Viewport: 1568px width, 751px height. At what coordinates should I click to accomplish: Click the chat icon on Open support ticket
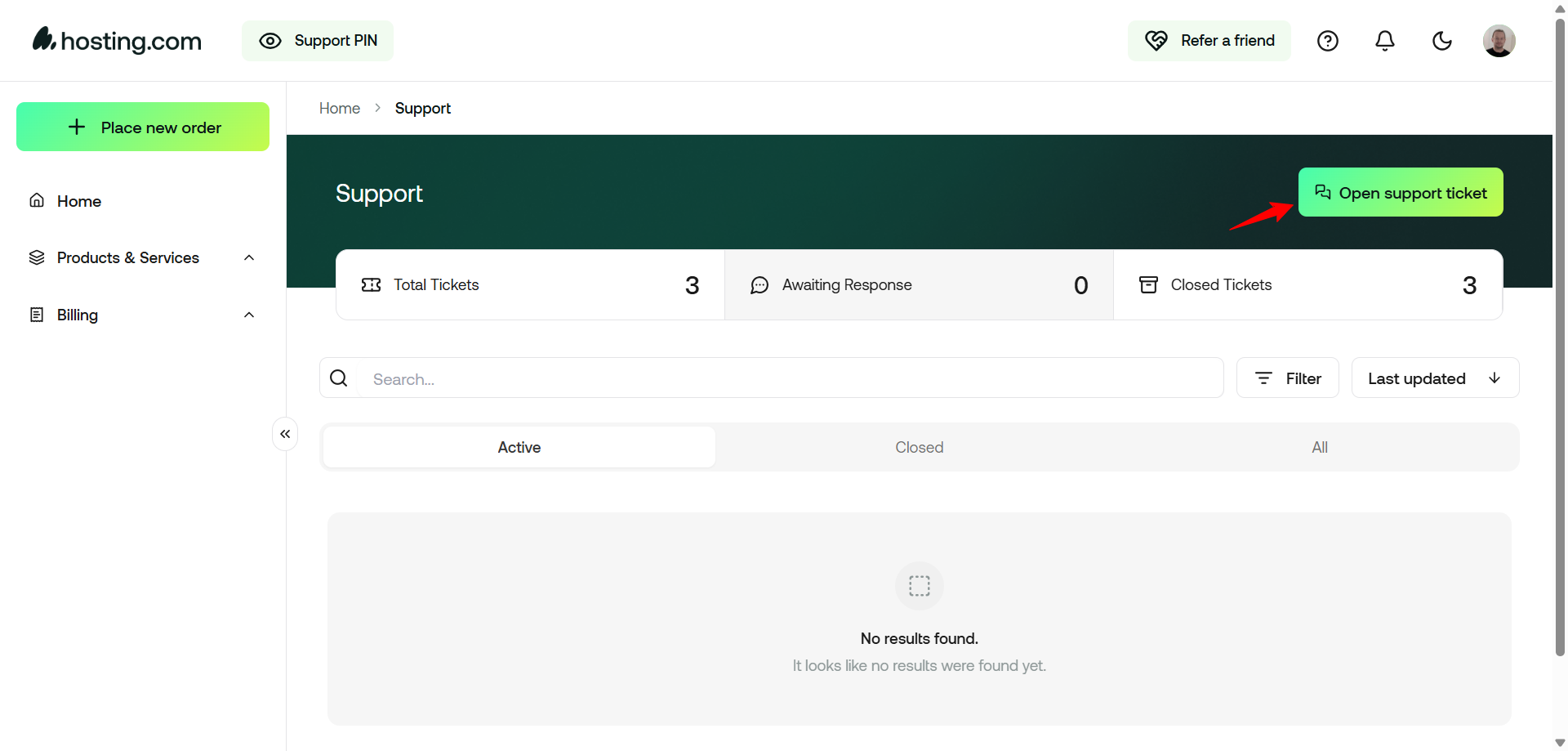pyautogui.click(x=1323, y=192)
